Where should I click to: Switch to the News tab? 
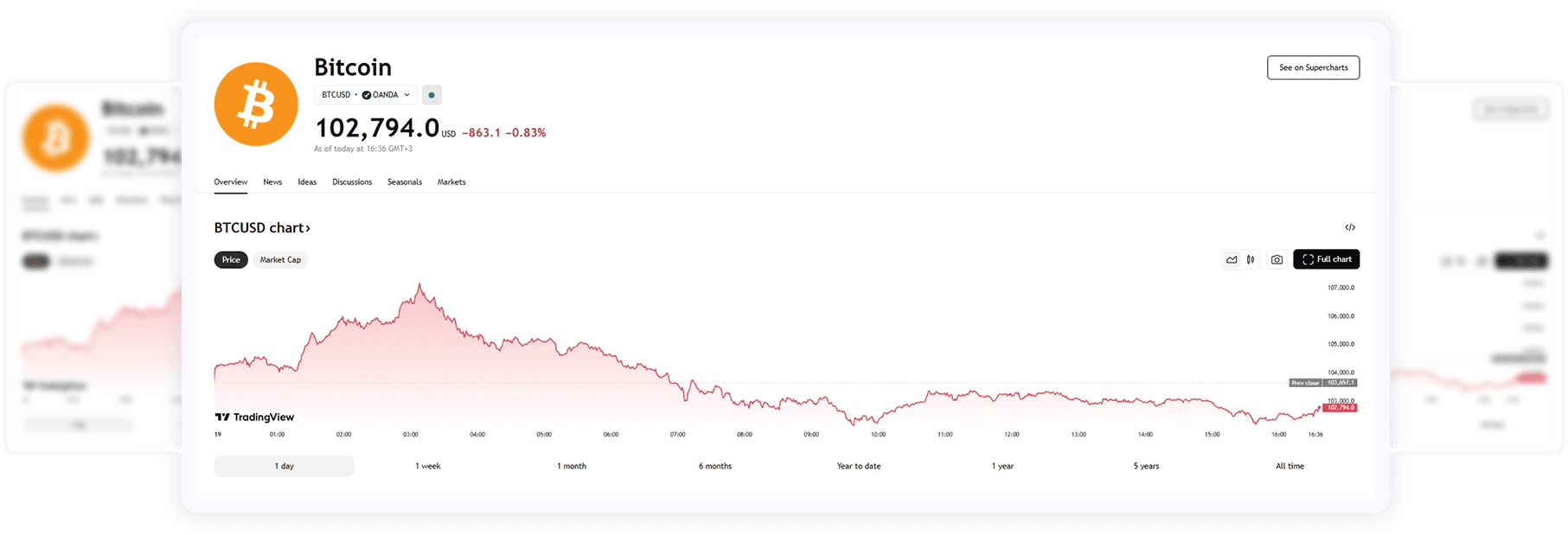point(272,182)
